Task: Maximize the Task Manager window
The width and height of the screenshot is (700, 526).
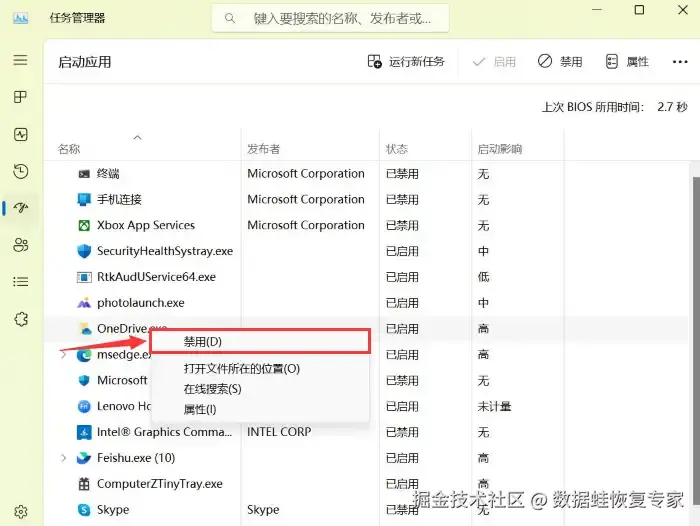Action: 639,10
